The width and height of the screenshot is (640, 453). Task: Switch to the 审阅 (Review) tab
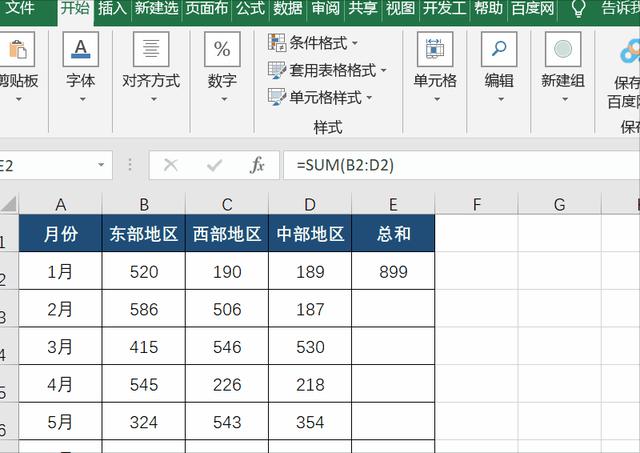click(x=325, y=8)
